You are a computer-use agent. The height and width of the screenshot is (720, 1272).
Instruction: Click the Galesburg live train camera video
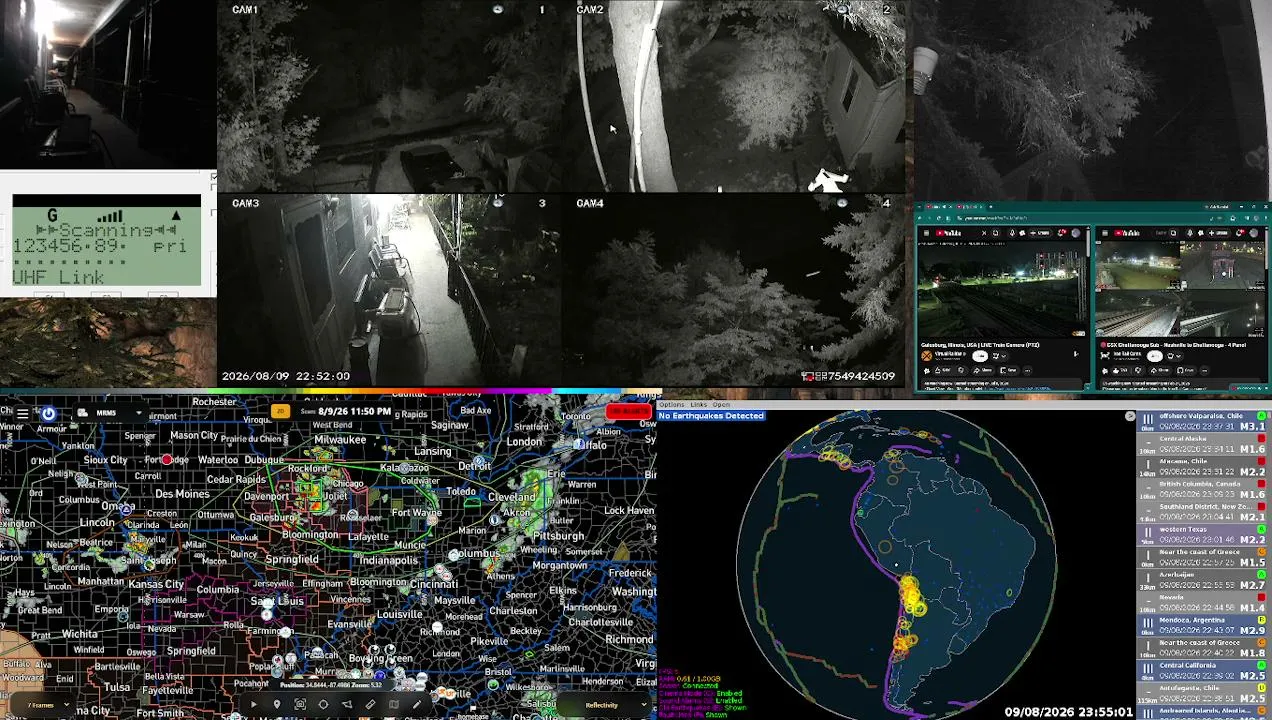[1002, 289]
